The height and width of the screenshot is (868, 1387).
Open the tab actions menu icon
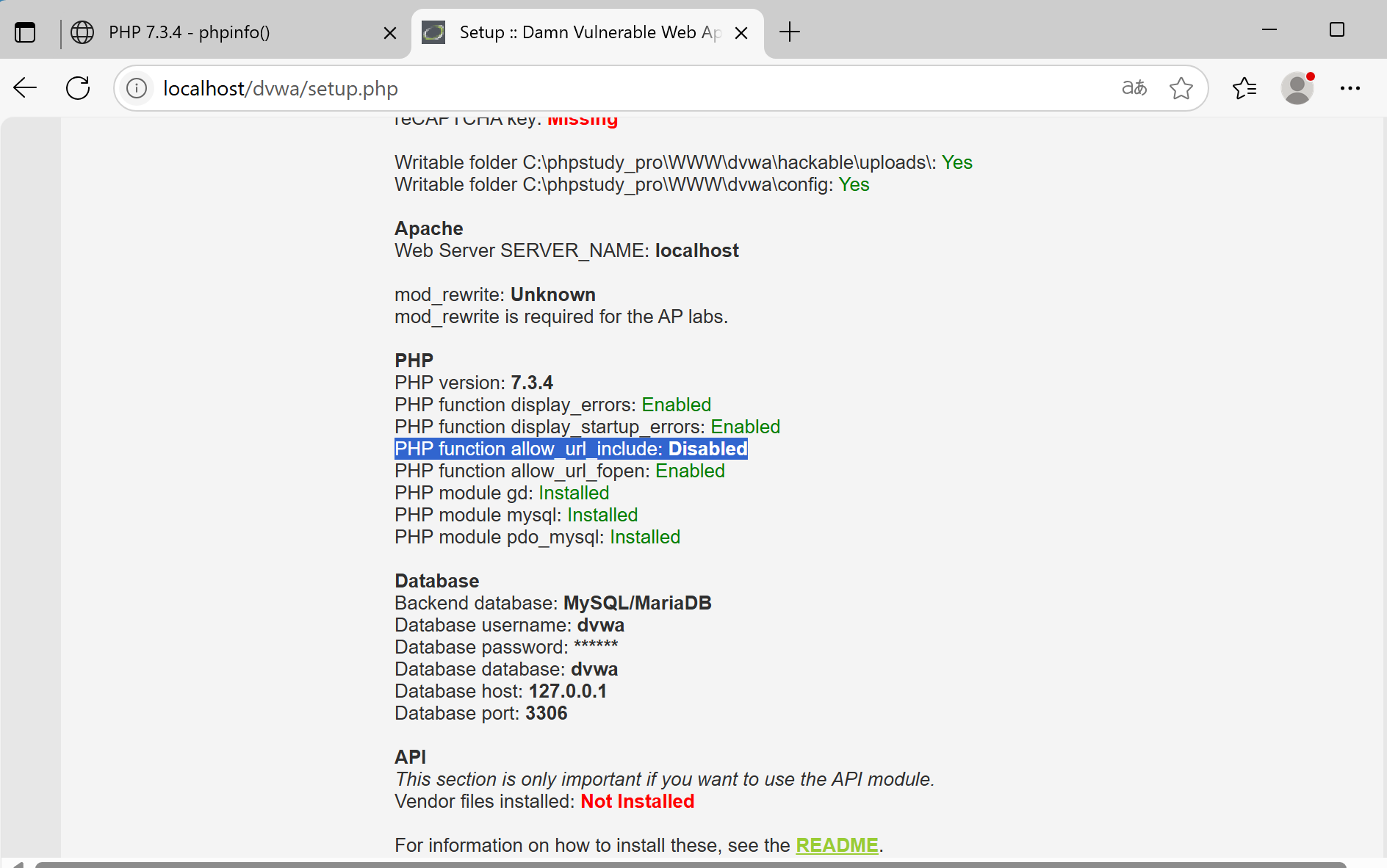25,32
